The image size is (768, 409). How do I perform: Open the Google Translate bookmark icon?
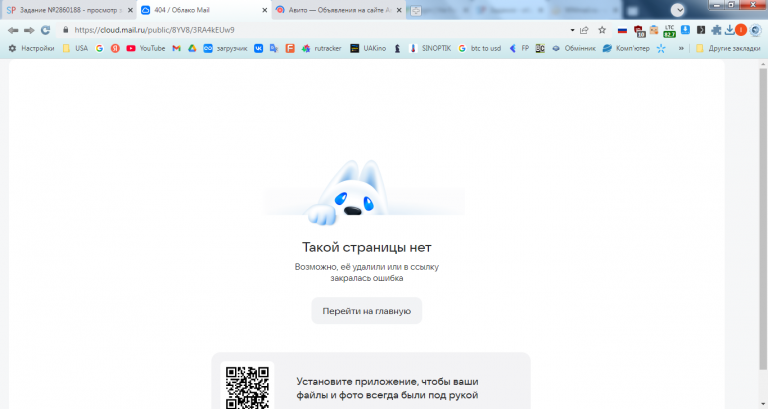point(274,48)
